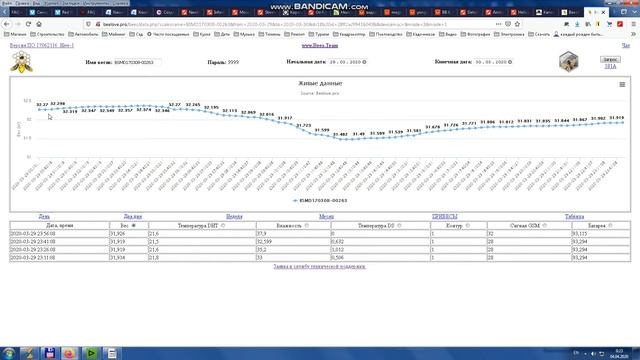Select the Температура DS radio button
The image size is (640, 360).
399,226
